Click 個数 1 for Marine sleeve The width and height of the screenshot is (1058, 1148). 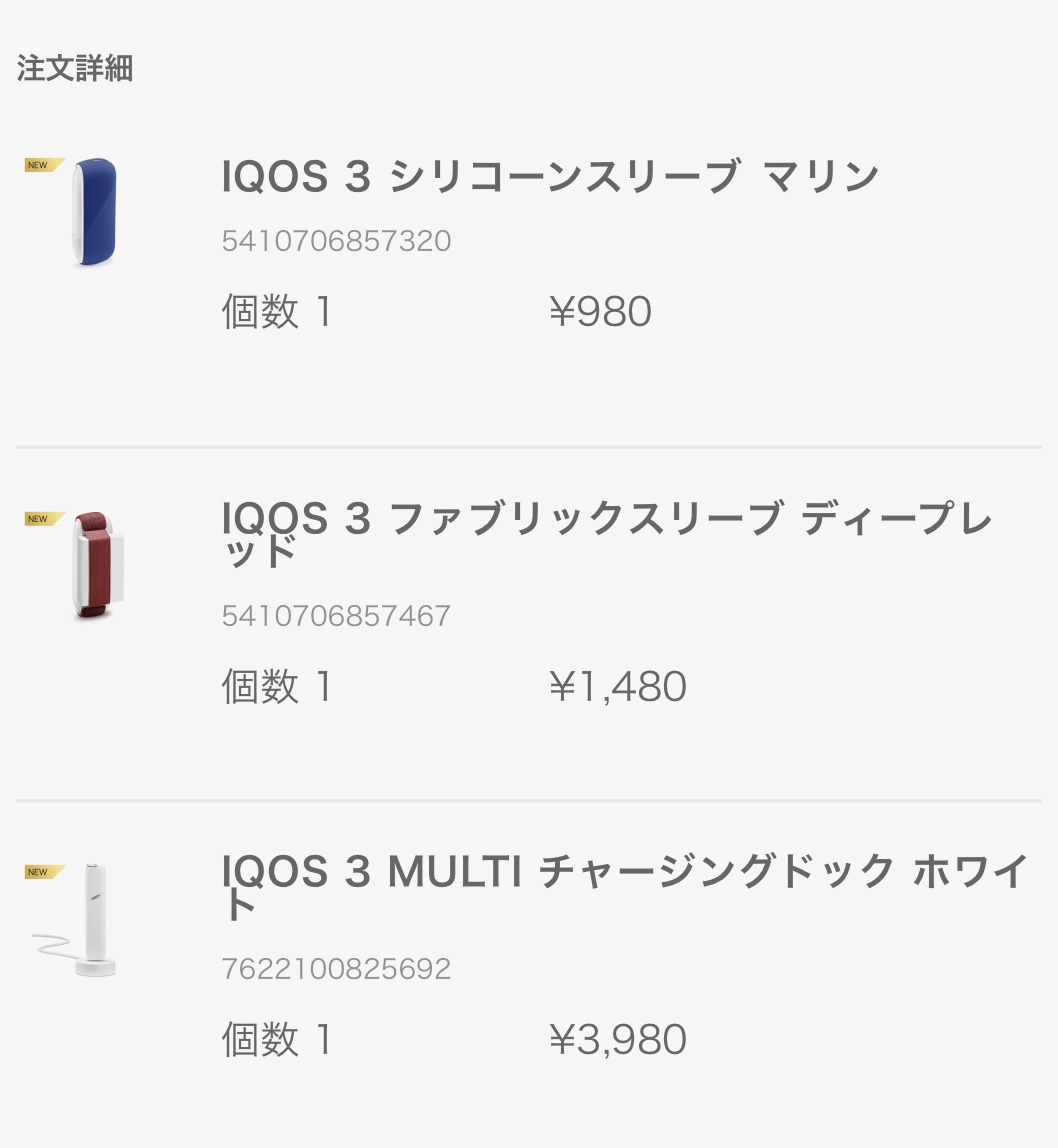pyautogui.click(x=277, y=312)
